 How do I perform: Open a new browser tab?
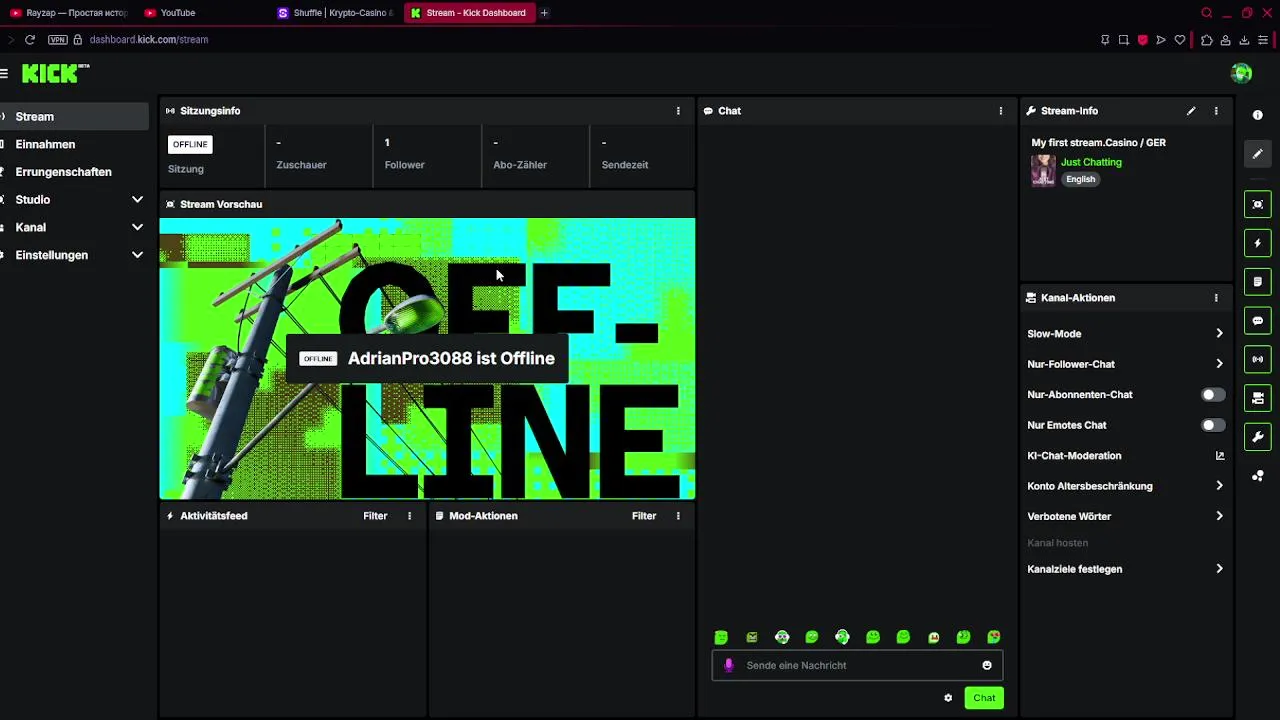click(x=544, y=13)
